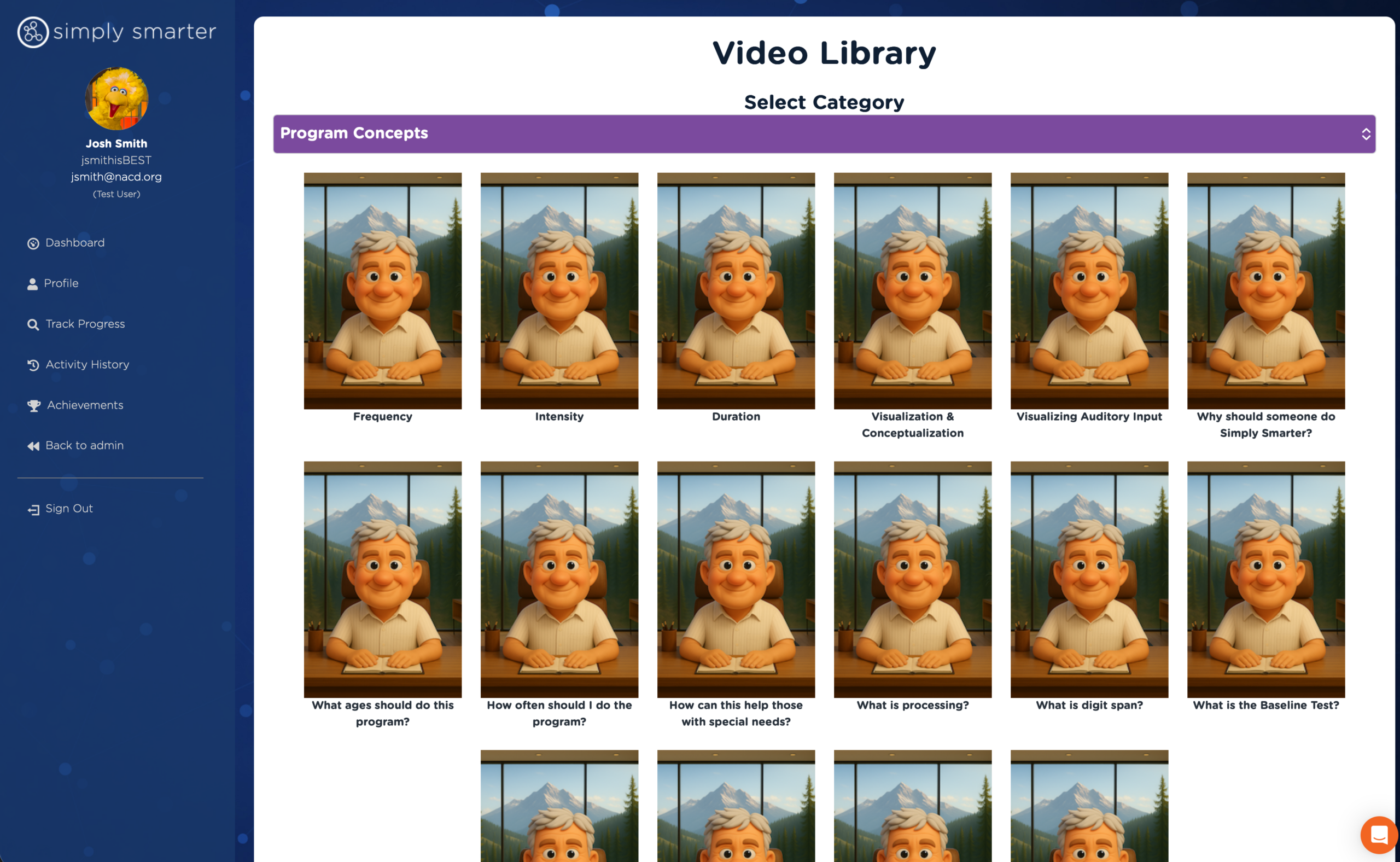
Task: Click the Track Progress magnifier icon
Action: point(33,324)
